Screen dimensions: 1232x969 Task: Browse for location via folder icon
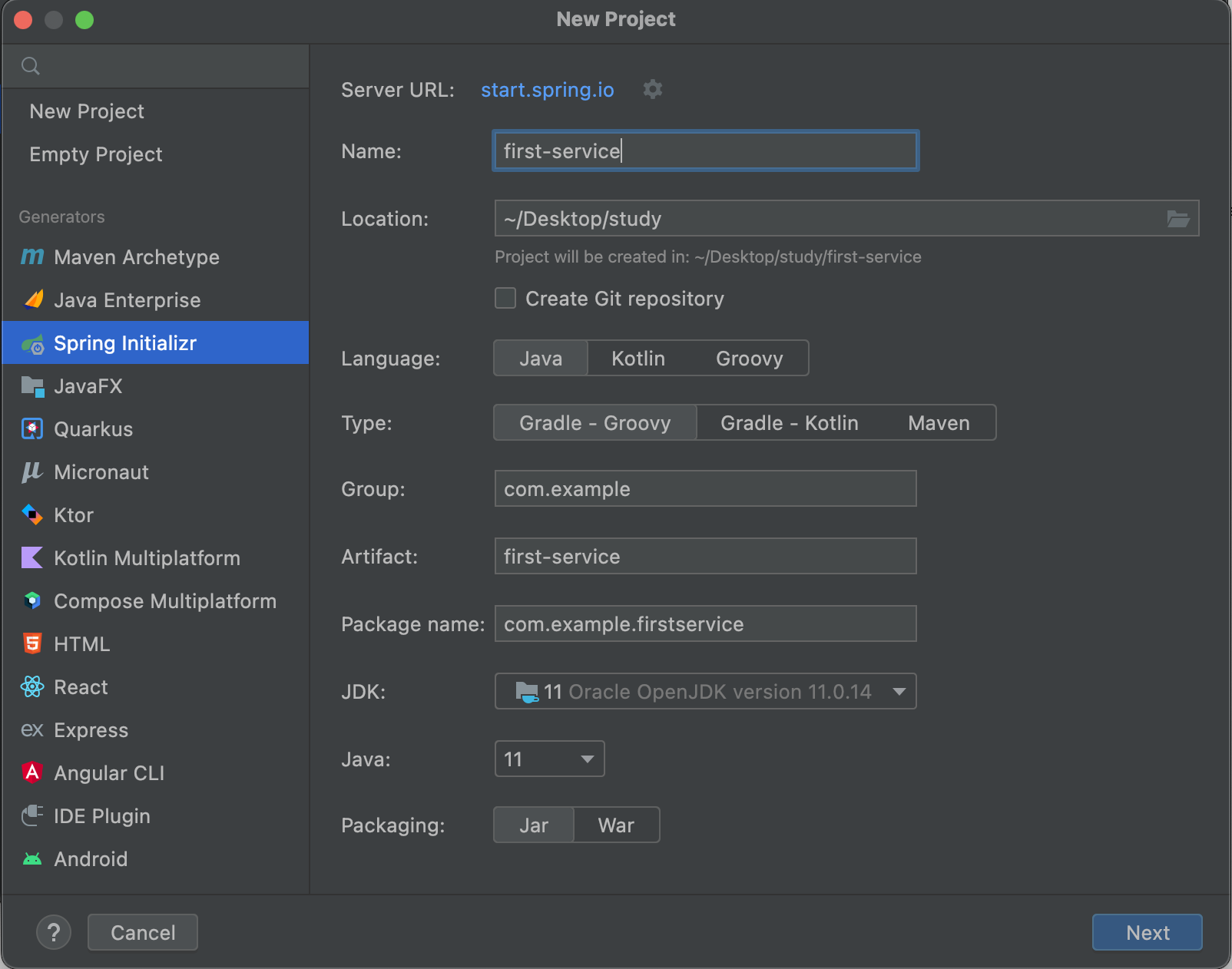coord(1178,219)
